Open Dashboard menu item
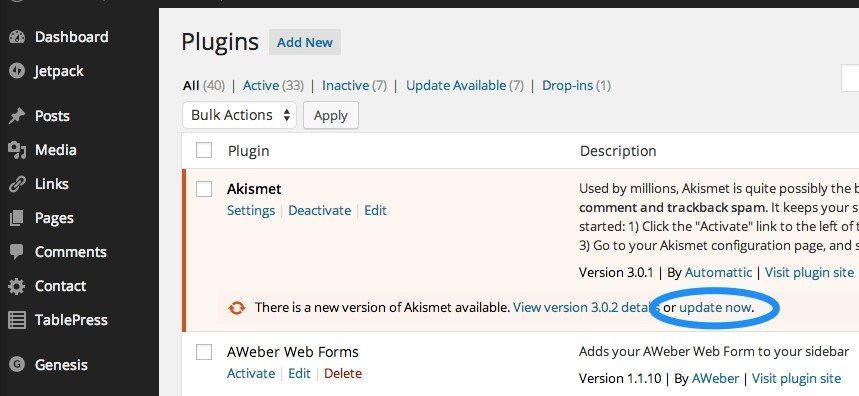The width and height of the screenshot is (859, 396). coord(71,37)
